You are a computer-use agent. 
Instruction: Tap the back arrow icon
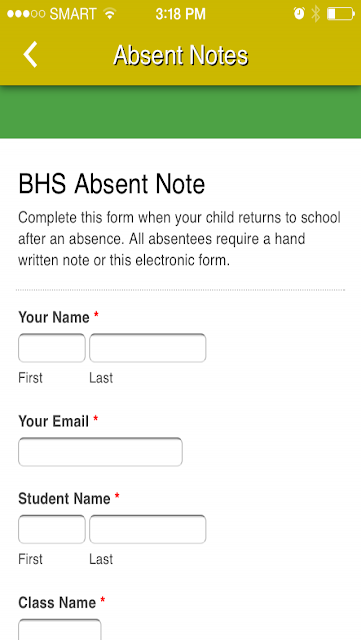tap(30, 54)
